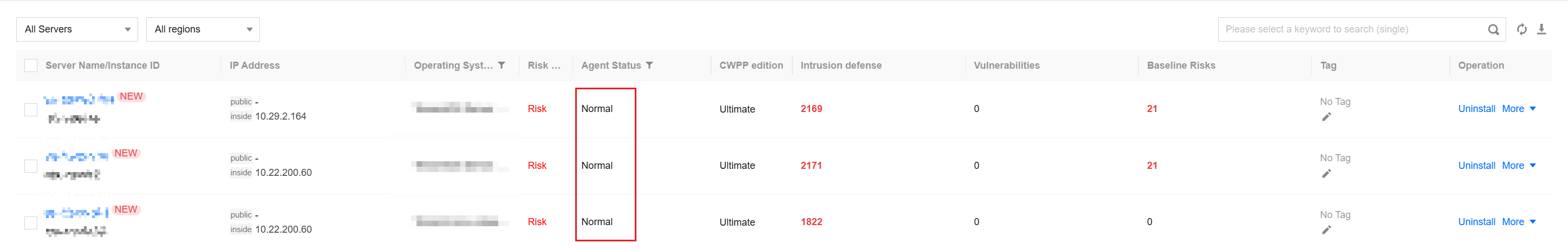This screenshot has height=250, width=1568.
Task: Refresh the server list
Action: point(1521,29)
